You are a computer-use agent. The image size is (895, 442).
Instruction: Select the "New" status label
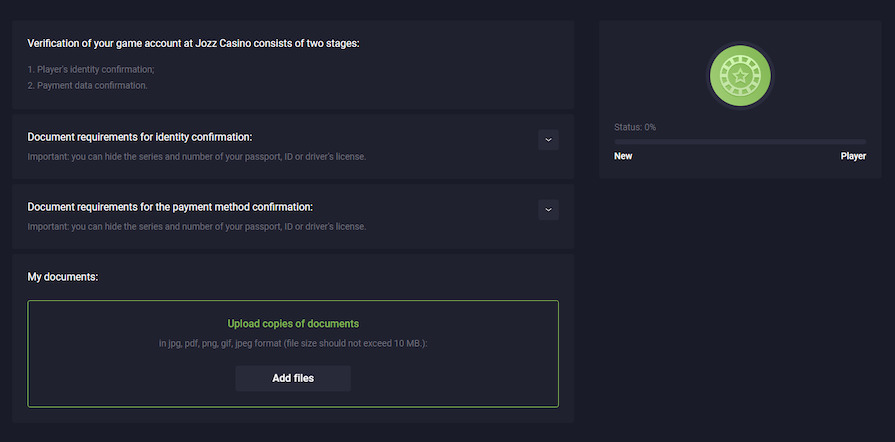click(623, 156)
